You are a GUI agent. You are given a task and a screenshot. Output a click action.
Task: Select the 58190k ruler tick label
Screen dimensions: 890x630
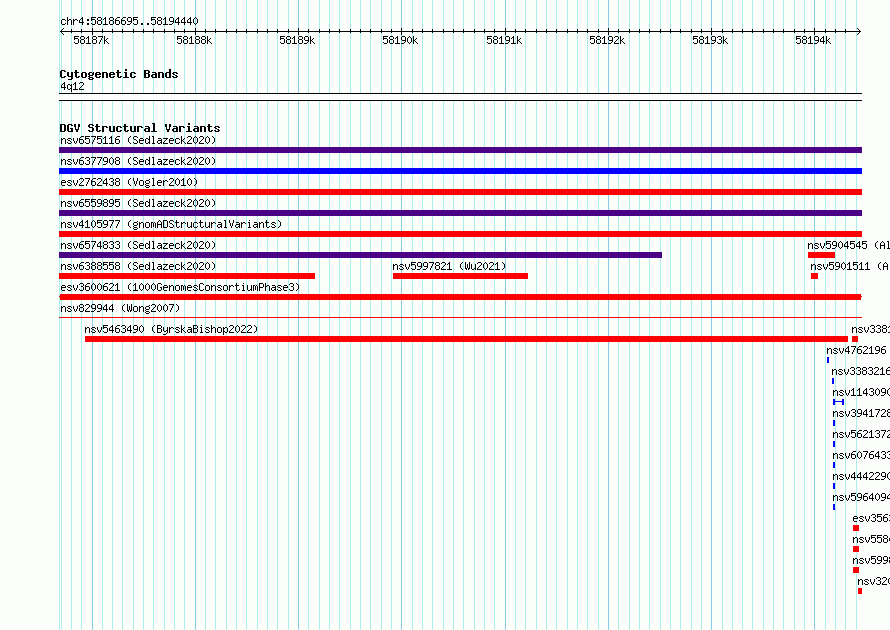[x=400, y=40]
